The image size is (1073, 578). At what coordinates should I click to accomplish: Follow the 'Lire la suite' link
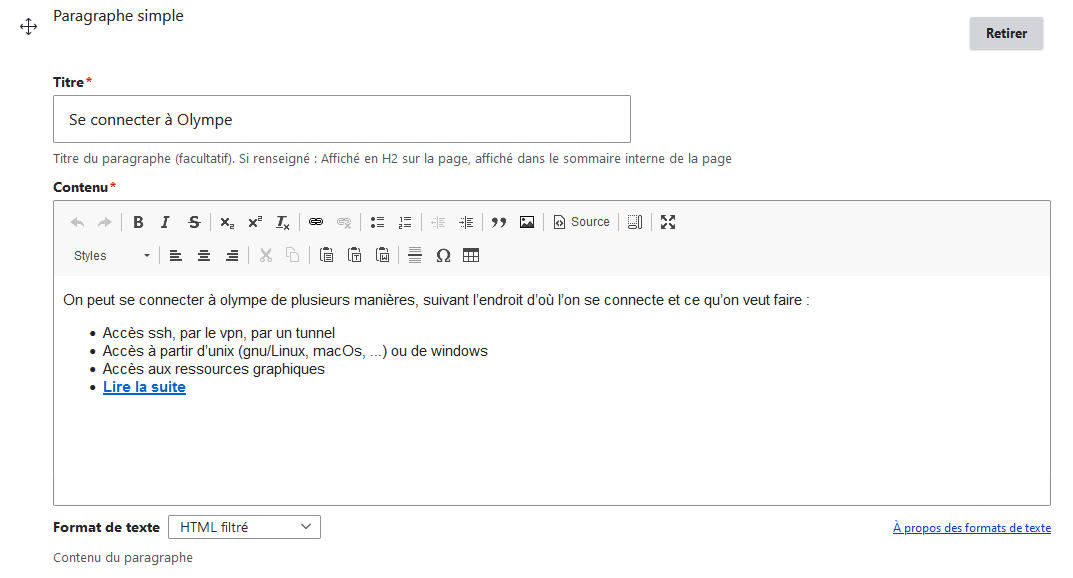143,386
